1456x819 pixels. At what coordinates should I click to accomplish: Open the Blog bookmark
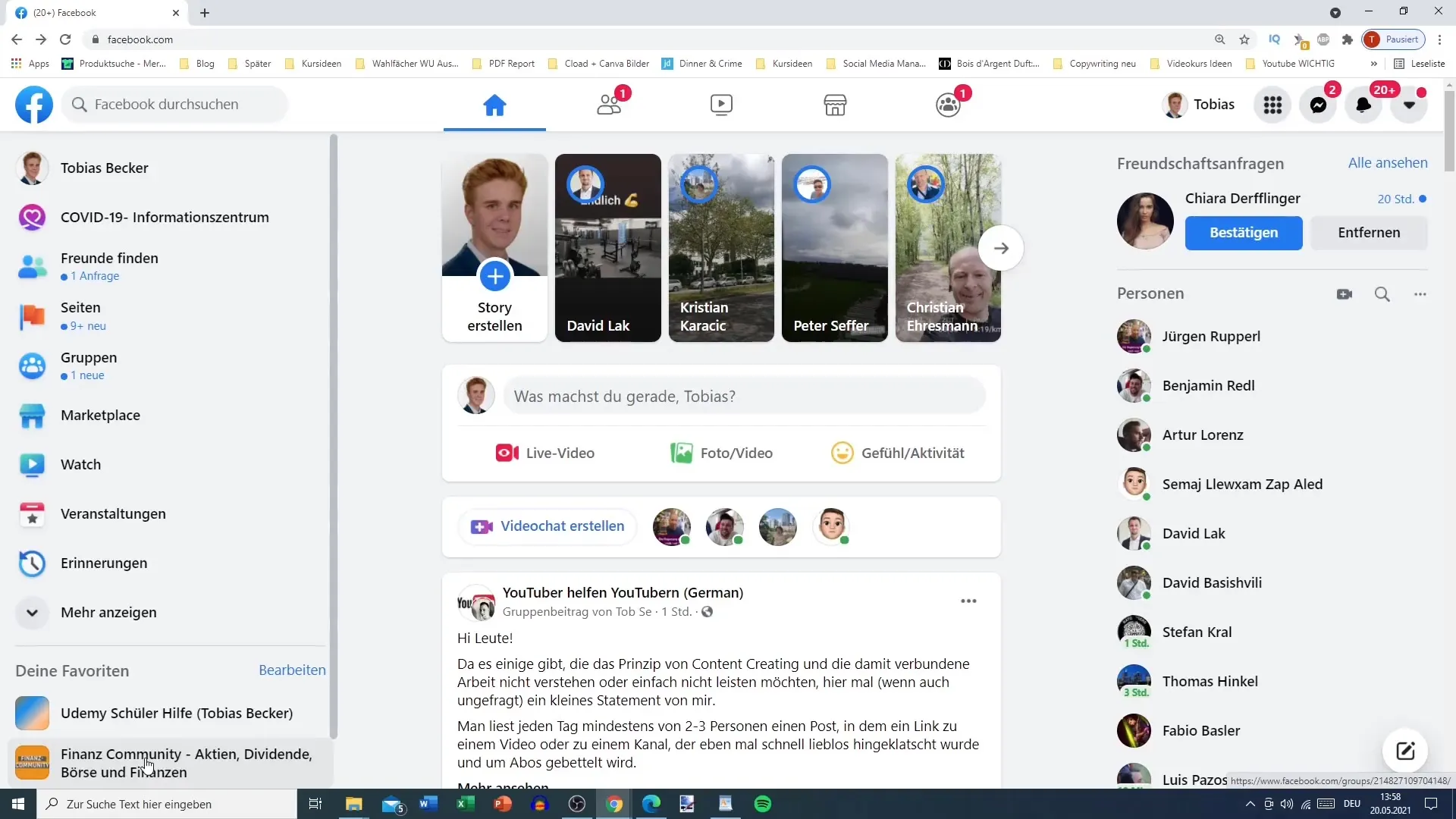point(197,64)
